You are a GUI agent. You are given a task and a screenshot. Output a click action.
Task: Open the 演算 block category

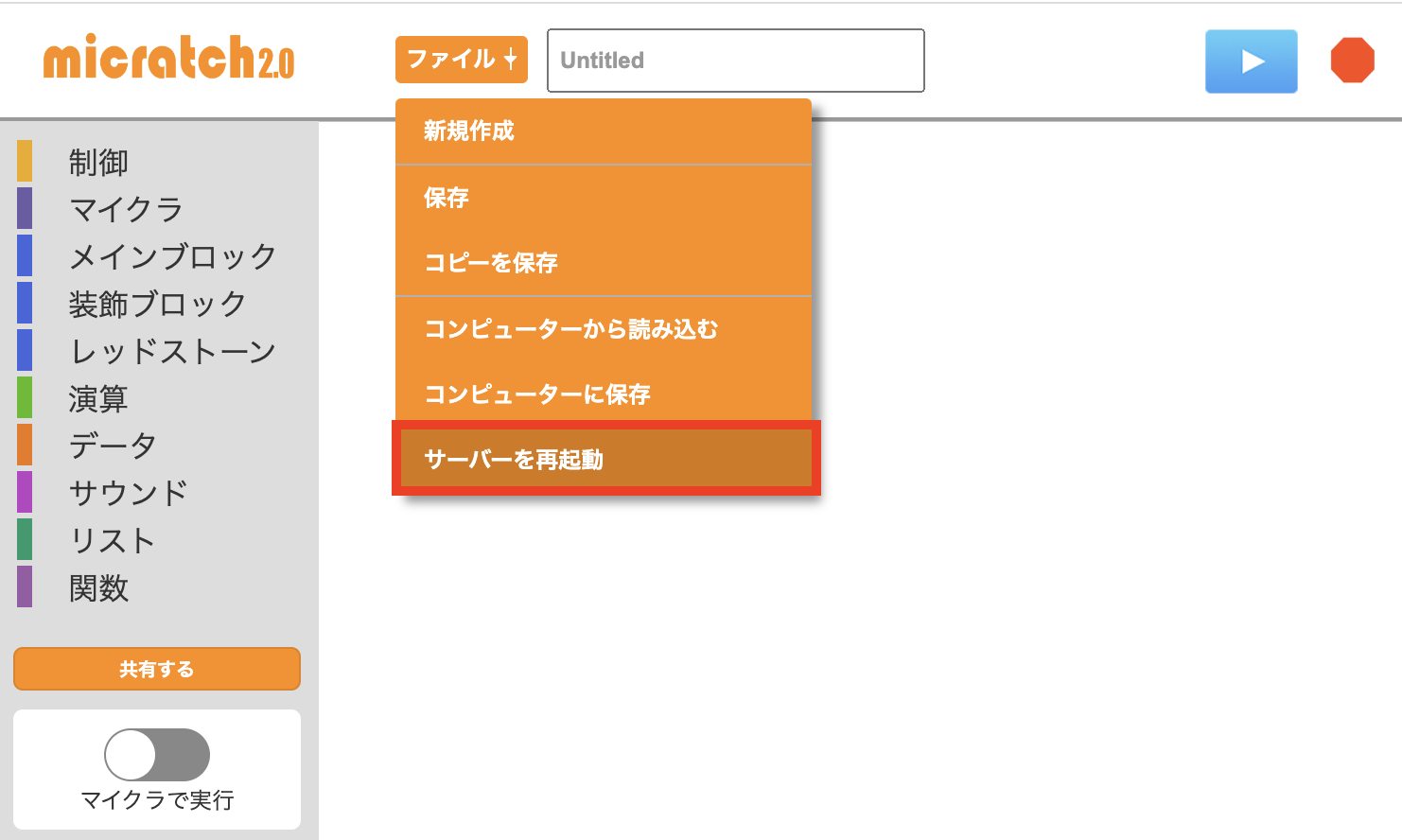[98, 398]
